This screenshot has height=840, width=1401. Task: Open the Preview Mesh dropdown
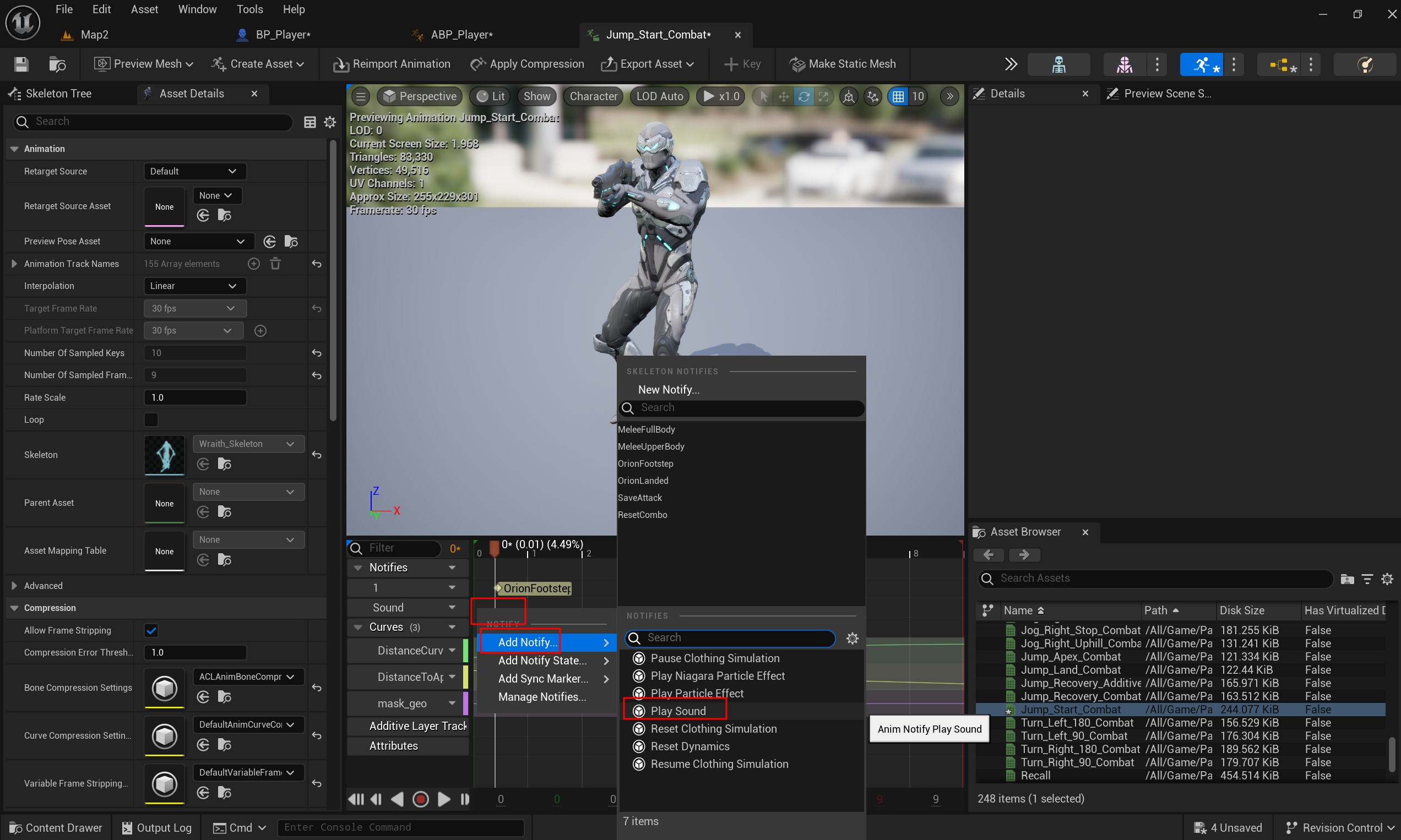click(x=144, y=64)
